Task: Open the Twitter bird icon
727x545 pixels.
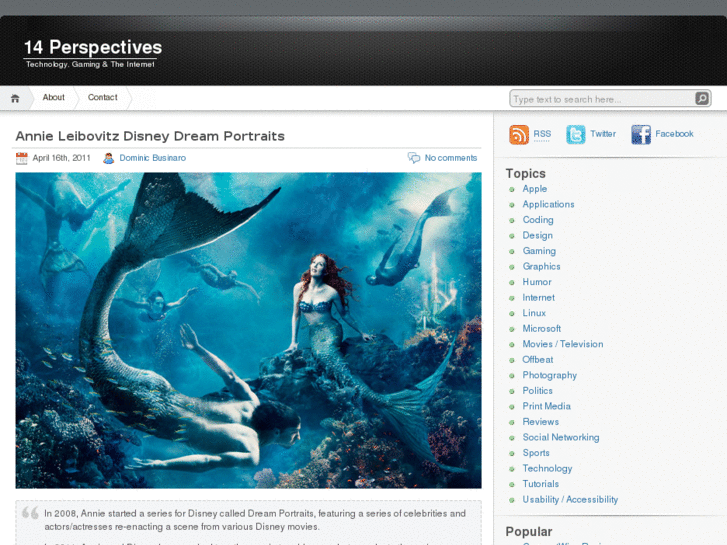Action: [576, 135]
